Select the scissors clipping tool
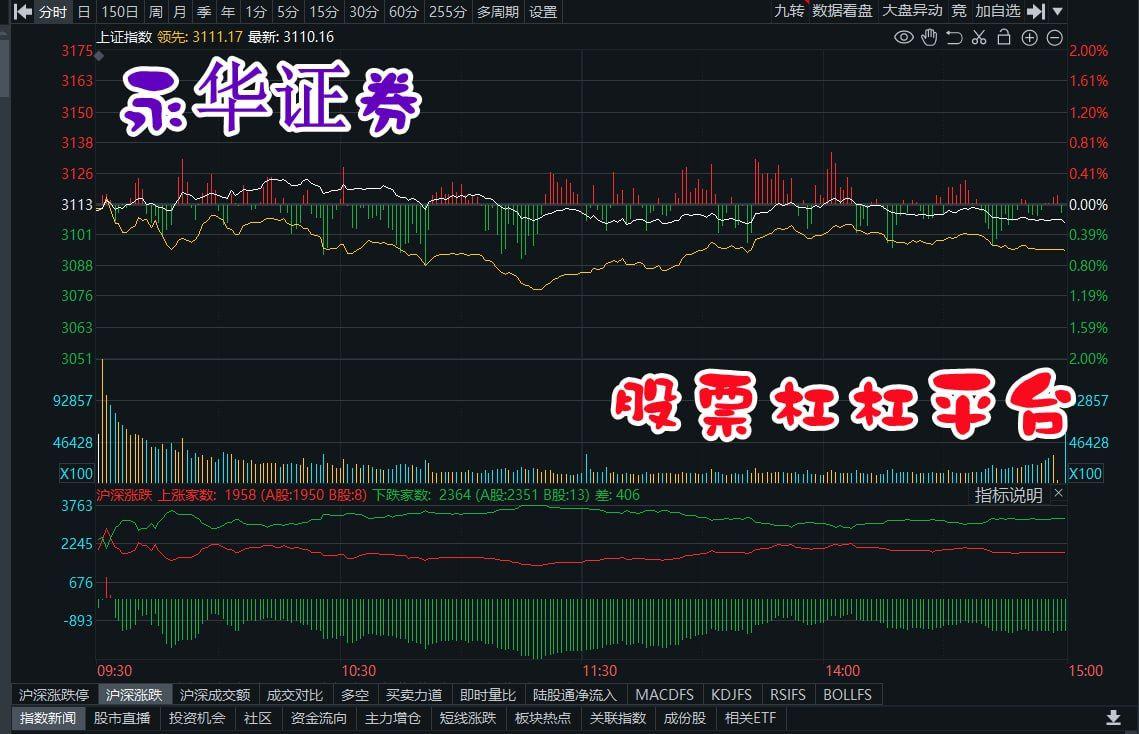Screen dimensions: 1139x734 point(978,37)
